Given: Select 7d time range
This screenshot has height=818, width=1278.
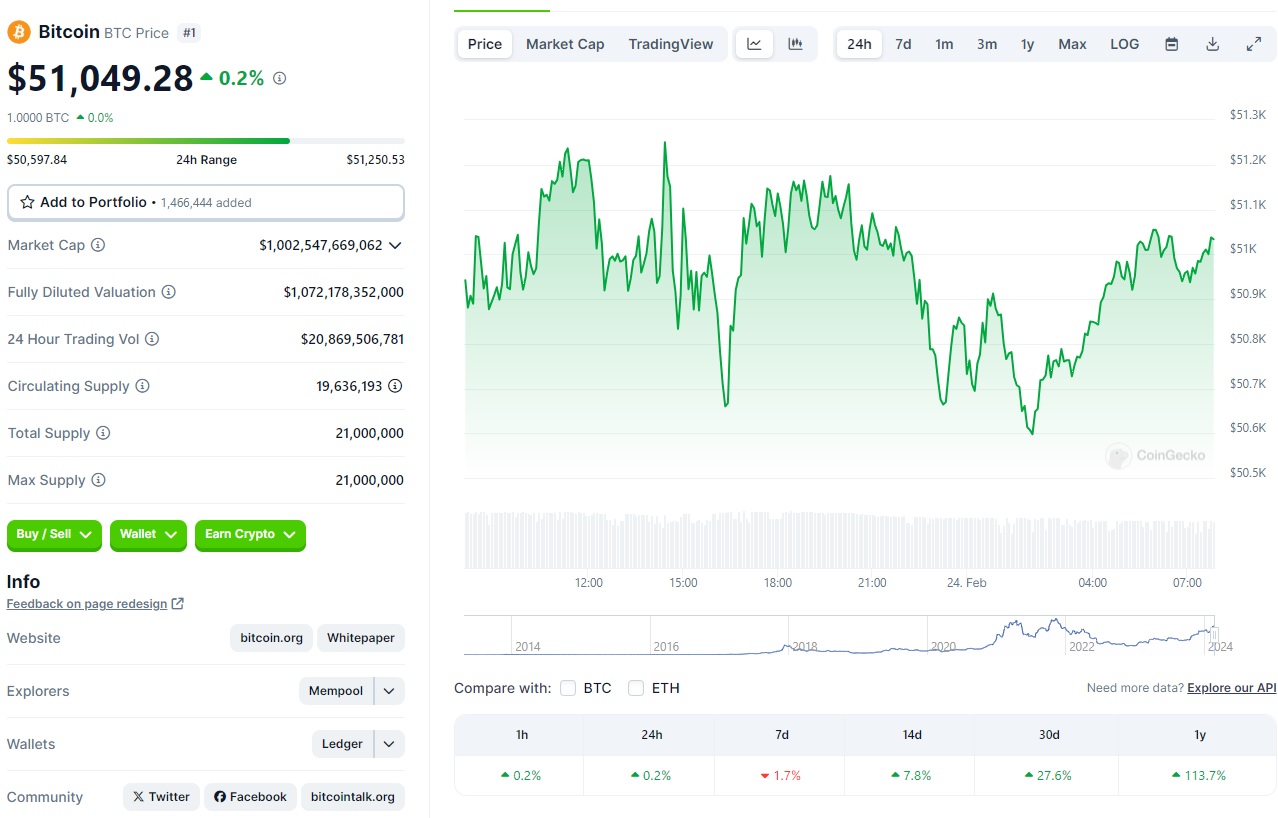Looking at the screenshot, I should [x=903, y=44].
